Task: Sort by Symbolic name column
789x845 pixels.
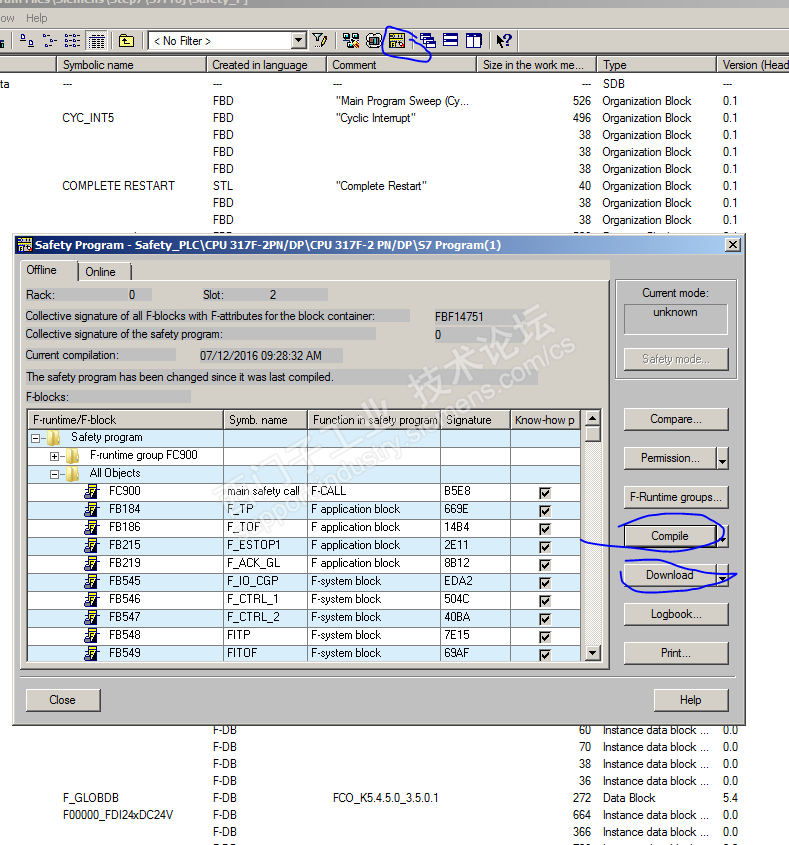Action: (132, 65)
